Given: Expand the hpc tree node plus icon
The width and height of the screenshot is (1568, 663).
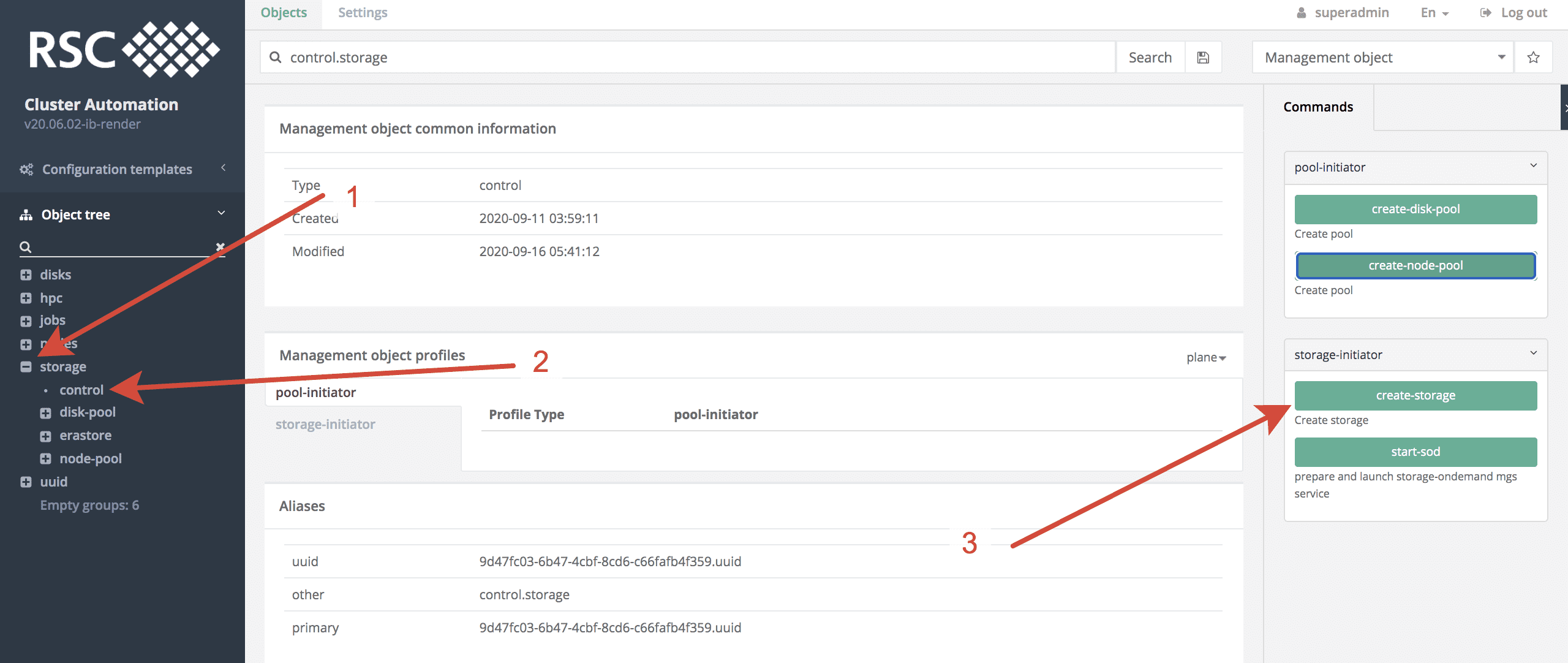Looking at the screenshot, I should pos(26,298).
